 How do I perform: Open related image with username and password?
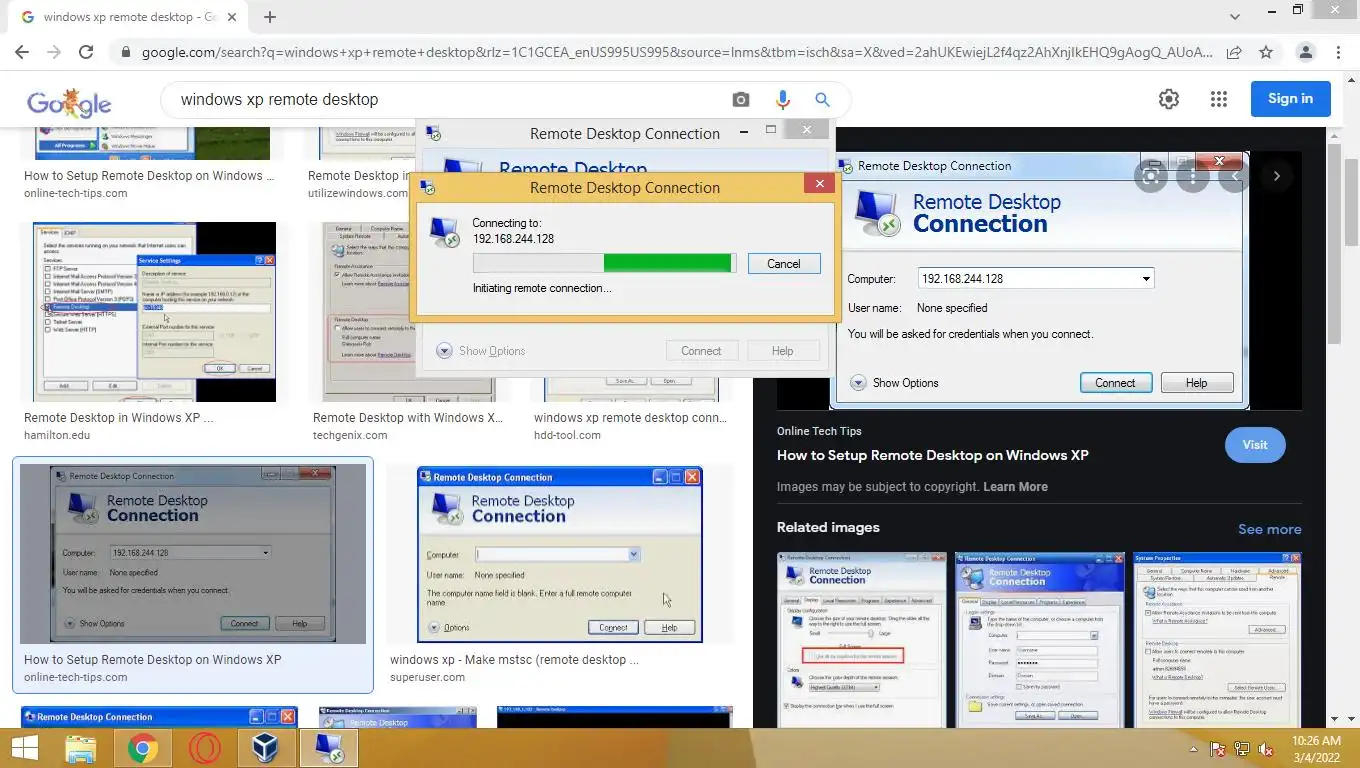1039,639
